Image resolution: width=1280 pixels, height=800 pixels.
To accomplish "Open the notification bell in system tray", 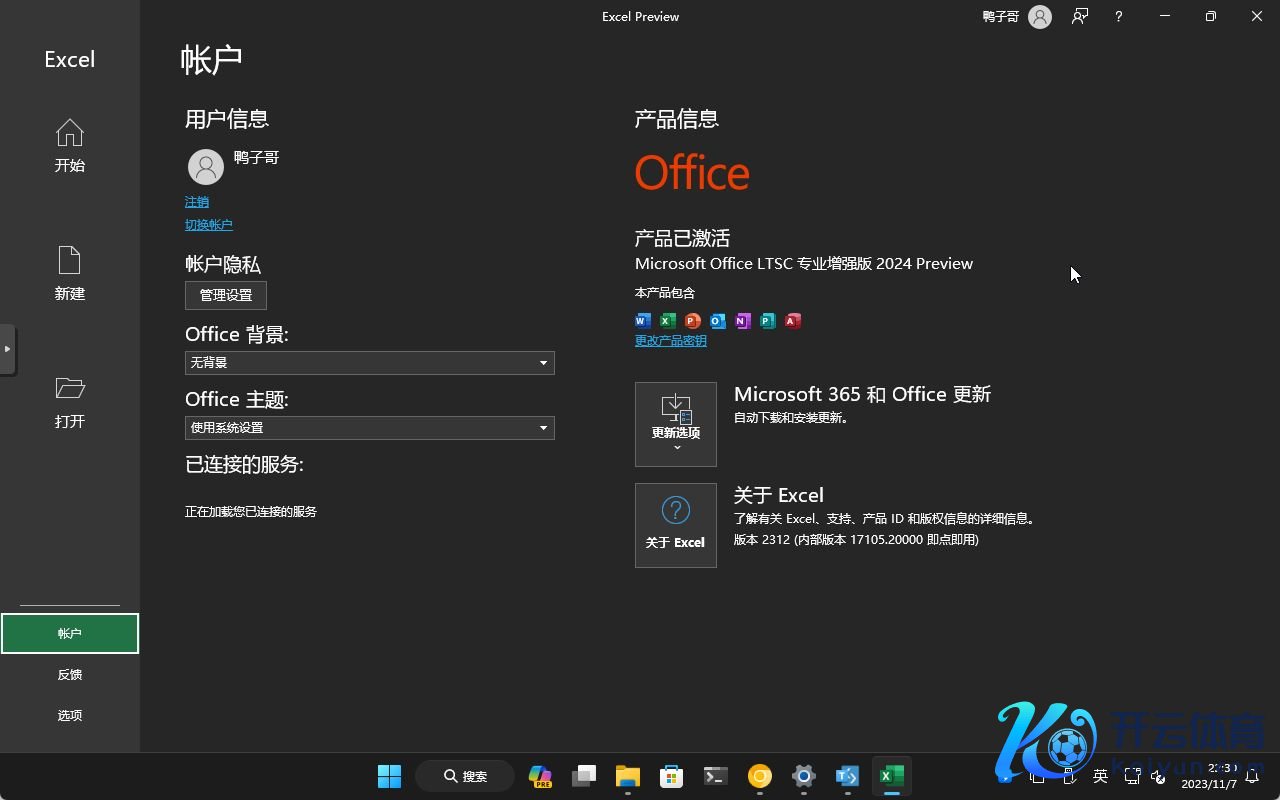I will 1251,776.
